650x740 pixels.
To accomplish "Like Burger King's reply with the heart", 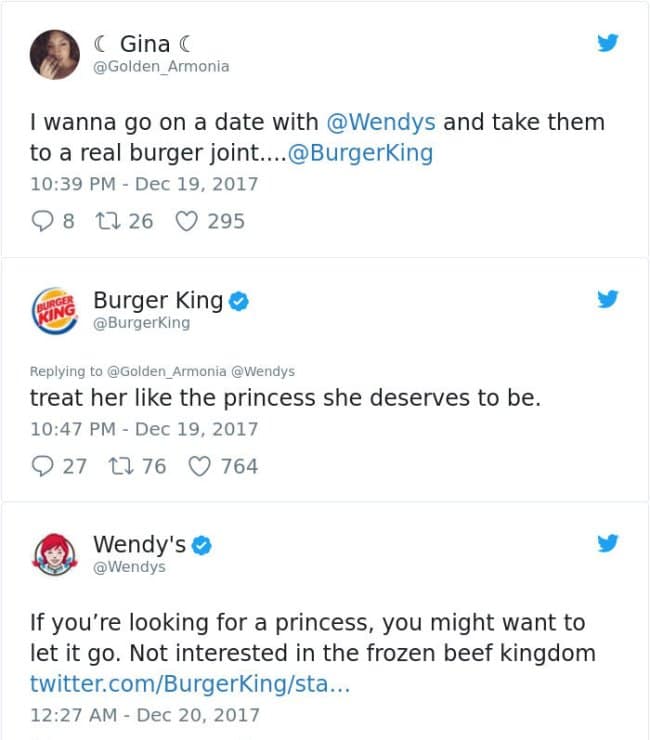I will 199,466.
